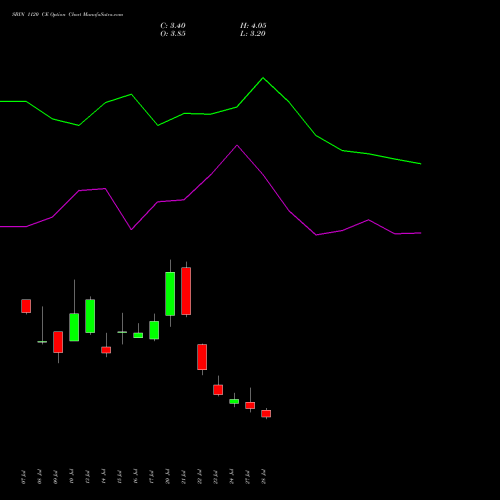This screenshot has width=500, height=500.
Task: Click the low value L: 3.20
Action: click(x=253, y=34)
